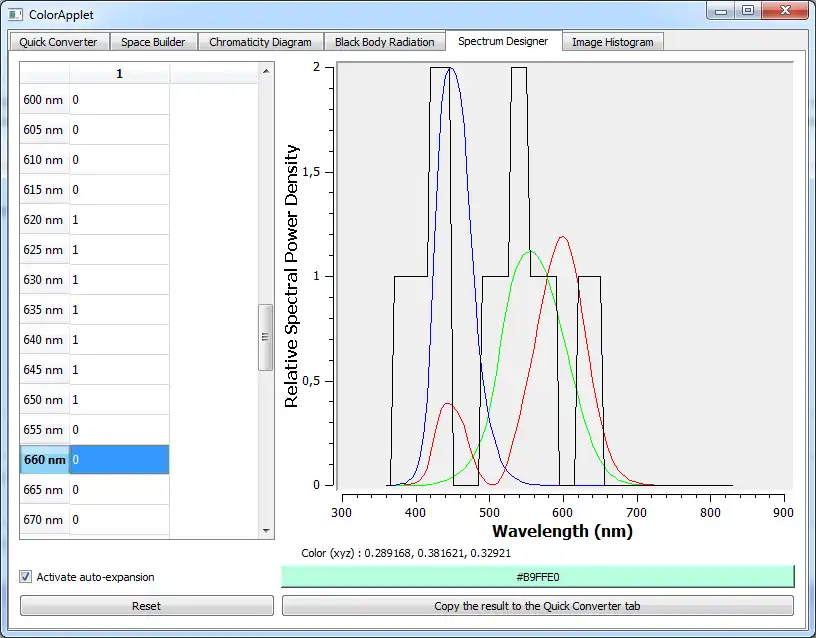Switch to the Quick Converter tab
The height and width of the screenshot is (638, 816).
pyautogui.click(x=58, y=42)
